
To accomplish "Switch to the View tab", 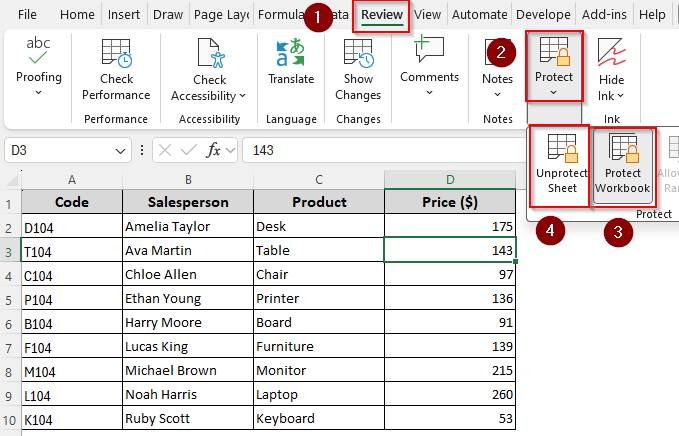I will pos(427,15).
